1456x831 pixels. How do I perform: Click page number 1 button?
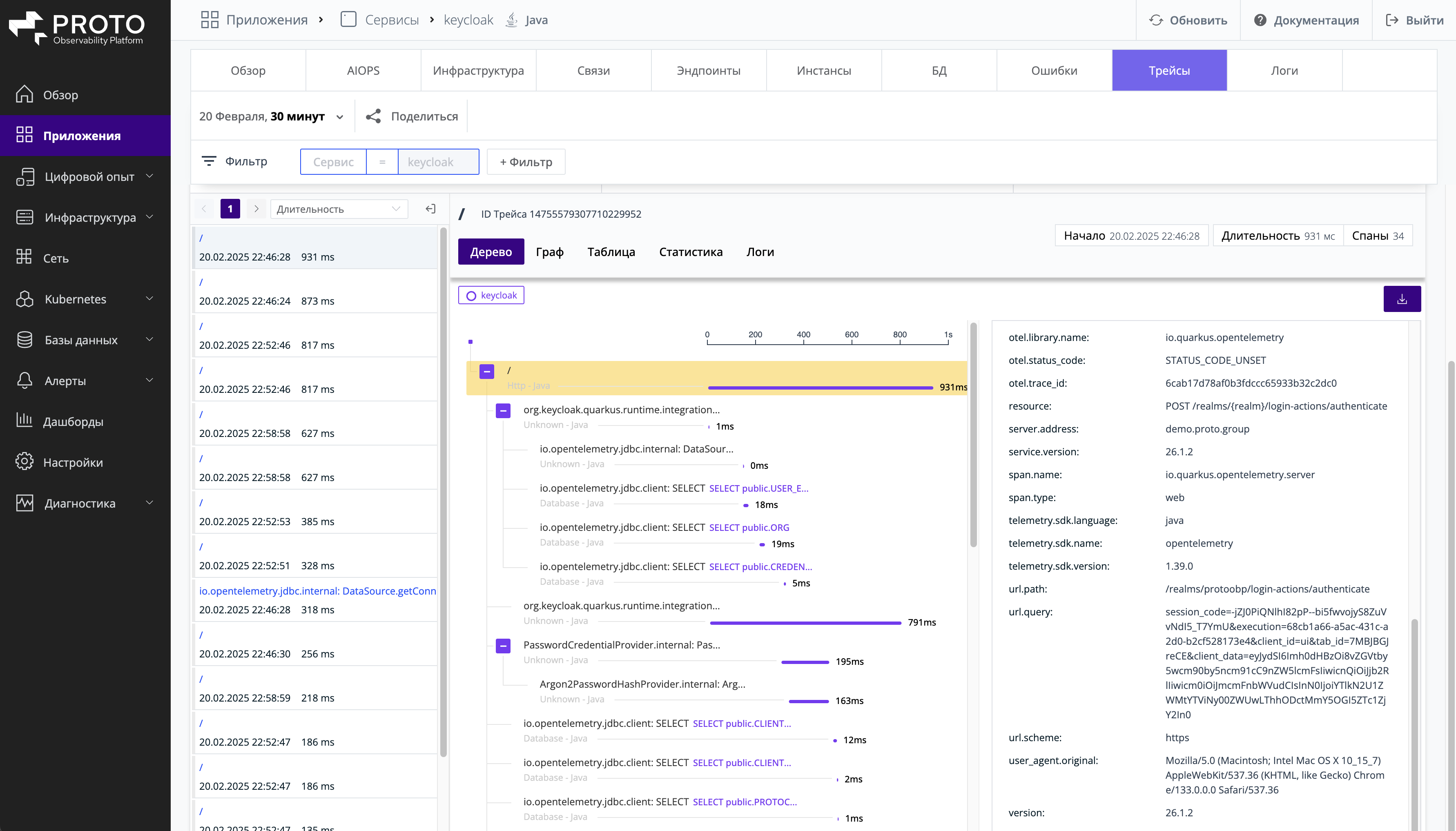tap(230, 209)
